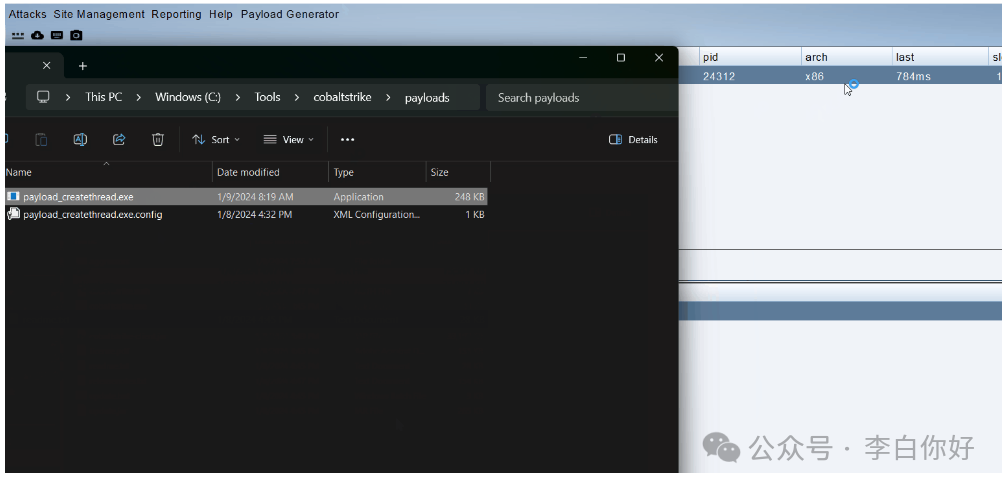Select the payload_createthread.exe.config file
The width and height of the screenshot is (1006, 488).
246,214
